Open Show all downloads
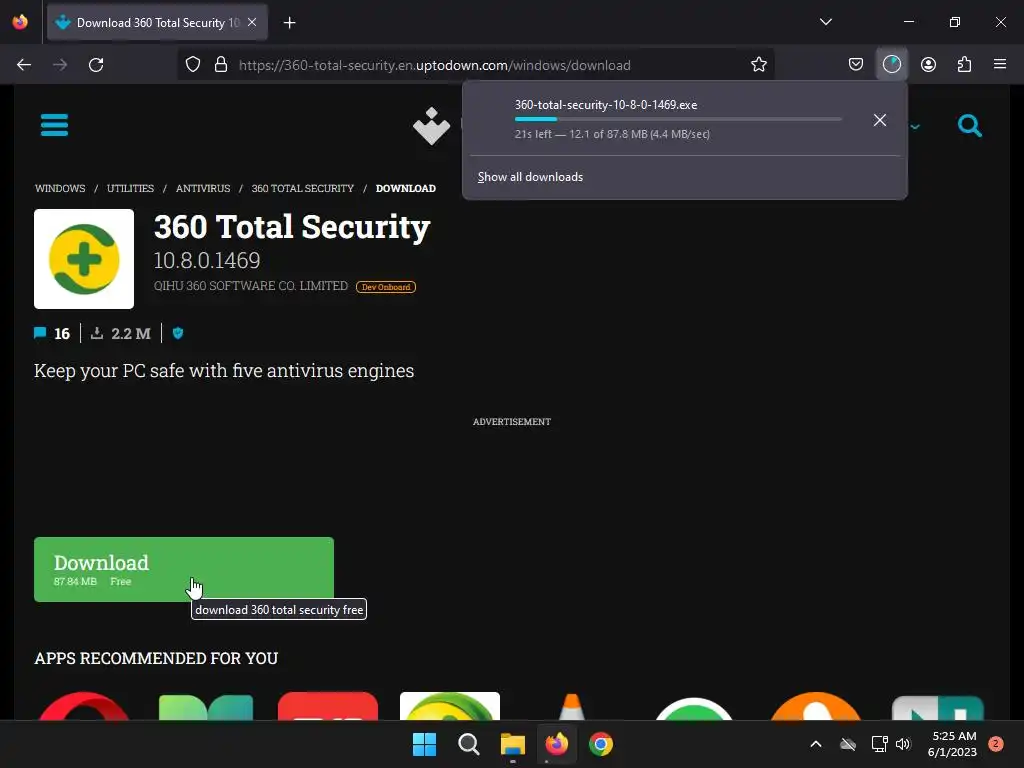The width and height of the screenshot is (1024, 768). pyautogui.click(x=530, y=177)
